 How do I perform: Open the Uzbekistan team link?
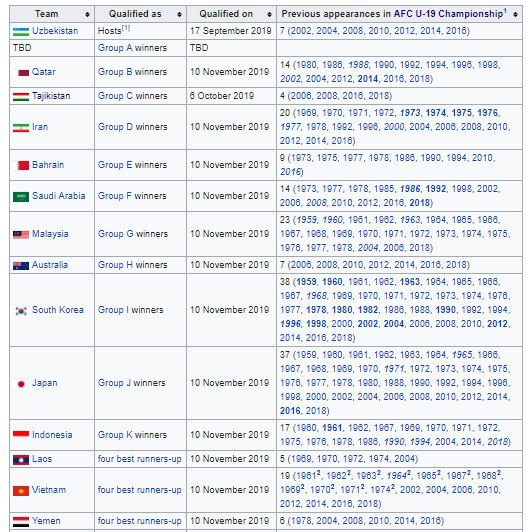[55, 31]
